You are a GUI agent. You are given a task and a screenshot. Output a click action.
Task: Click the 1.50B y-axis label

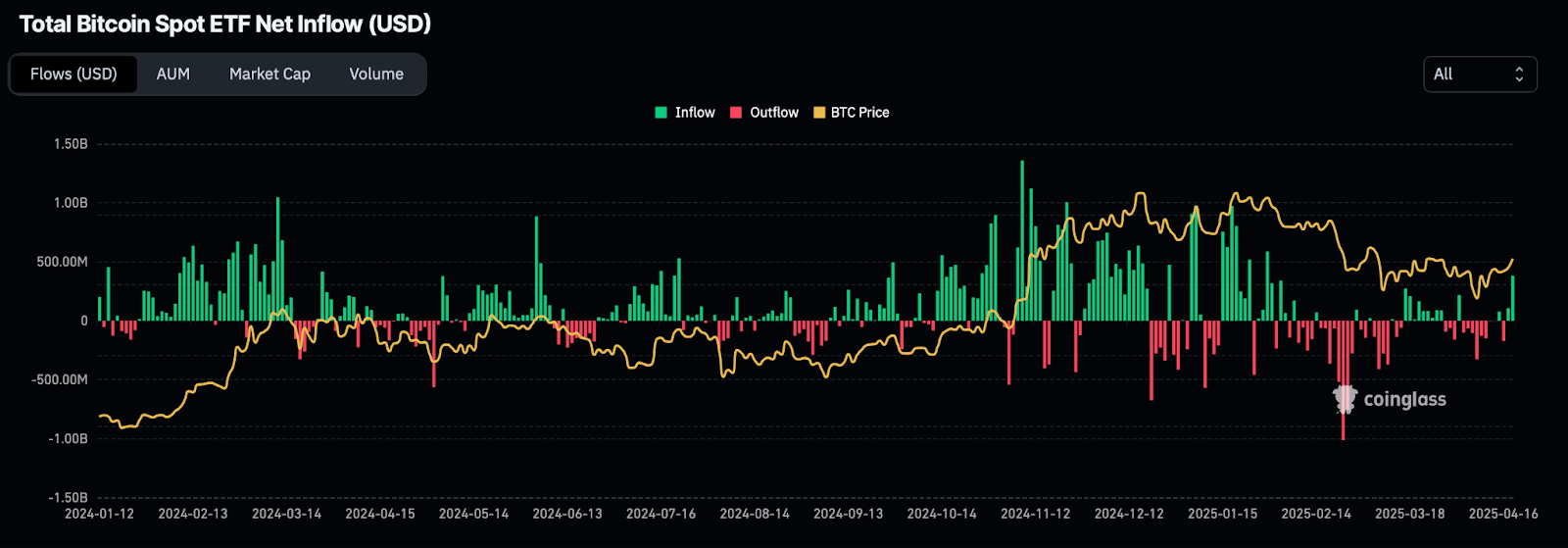(x=71, y=144)
